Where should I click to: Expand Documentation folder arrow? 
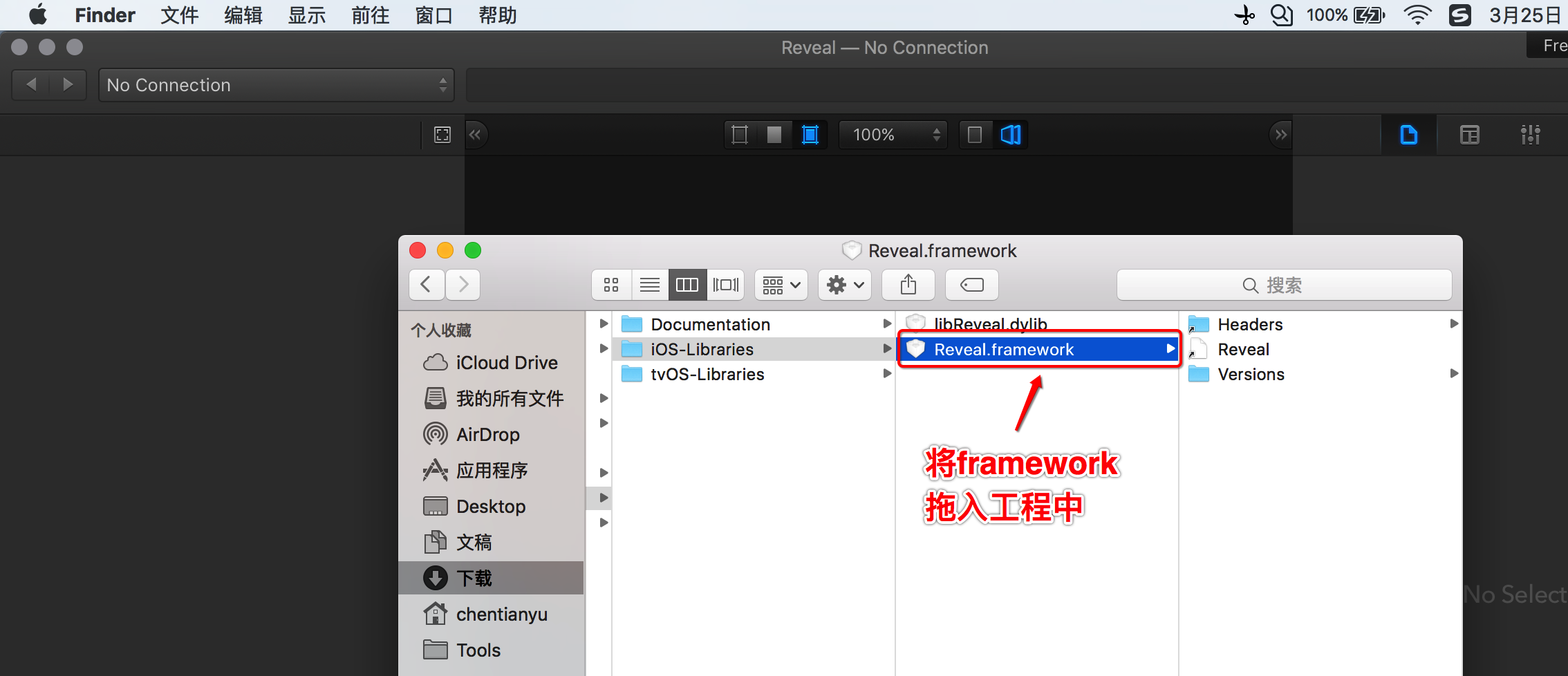pyautogui.click(x=887, y=323)
